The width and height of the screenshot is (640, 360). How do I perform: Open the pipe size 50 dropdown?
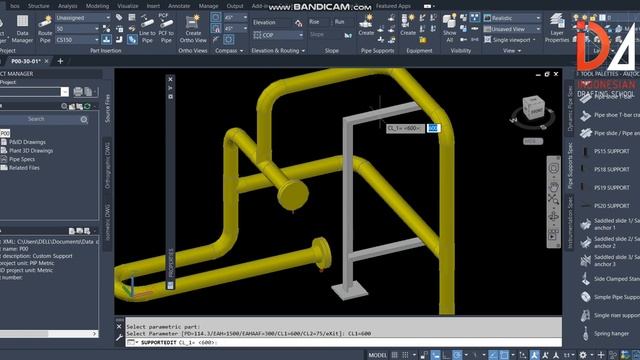pyautogui.click(x=77, y=29)
